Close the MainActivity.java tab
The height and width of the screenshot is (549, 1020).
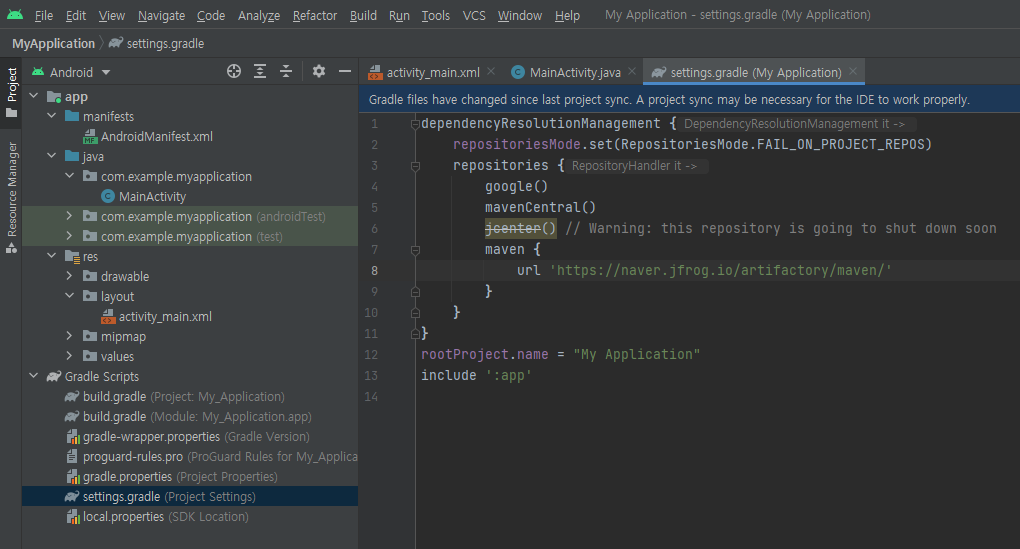pyautogui.click(x=632, y=72)
